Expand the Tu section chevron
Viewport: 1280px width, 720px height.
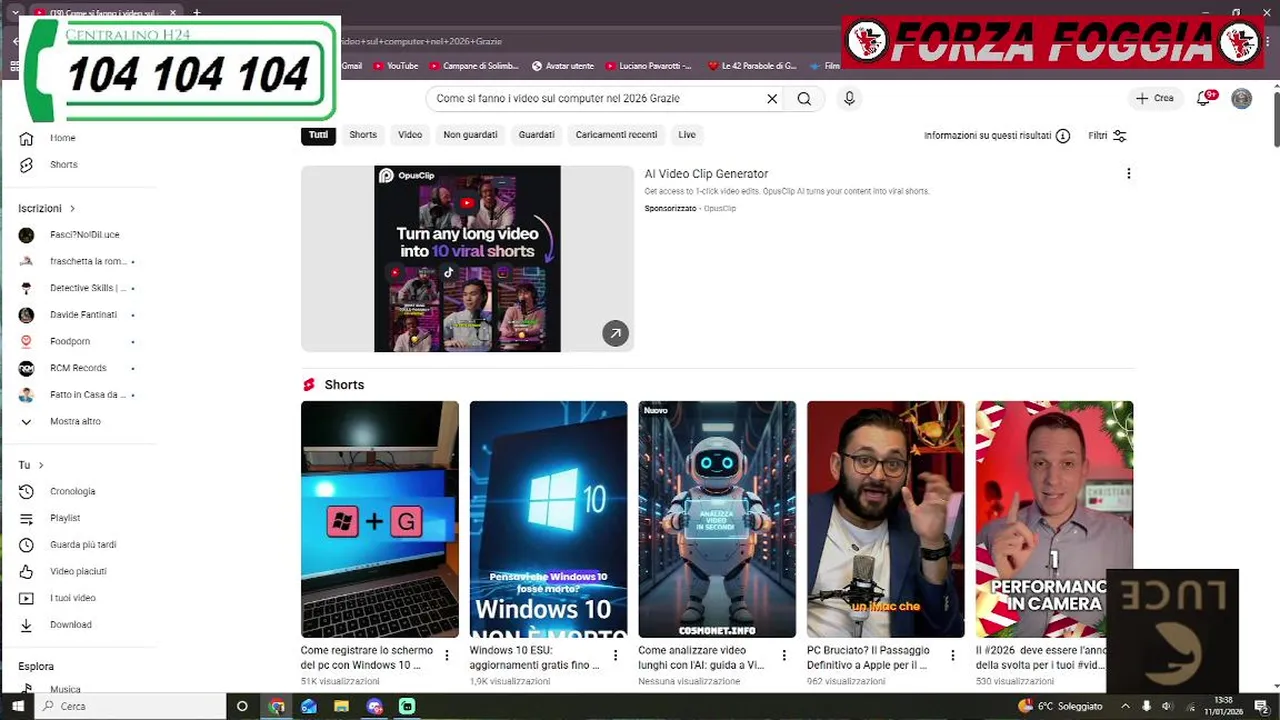coord(41,465)
